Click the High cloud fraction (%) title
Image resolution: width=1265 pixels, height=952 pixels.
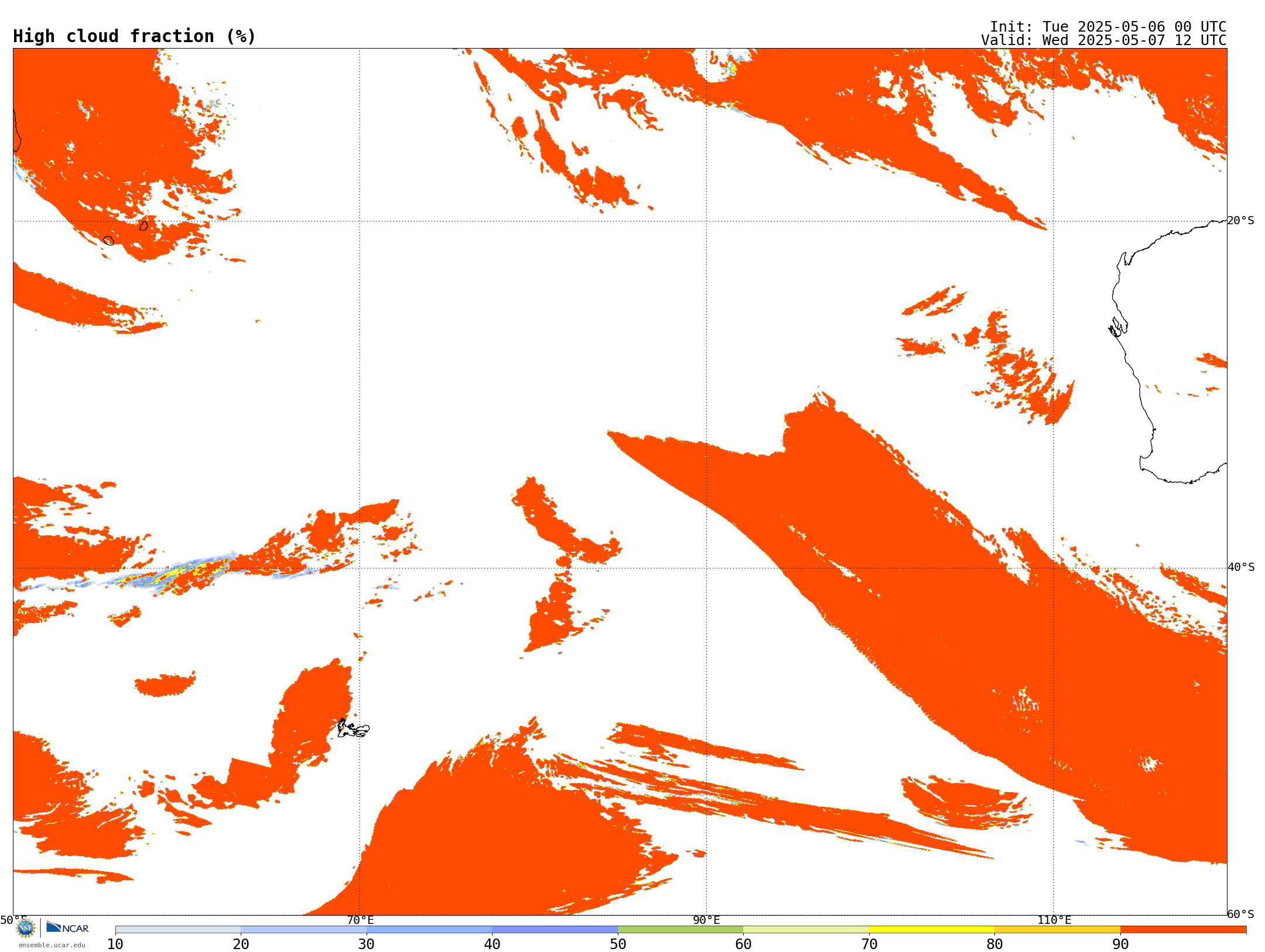click(x=134, y=36)
